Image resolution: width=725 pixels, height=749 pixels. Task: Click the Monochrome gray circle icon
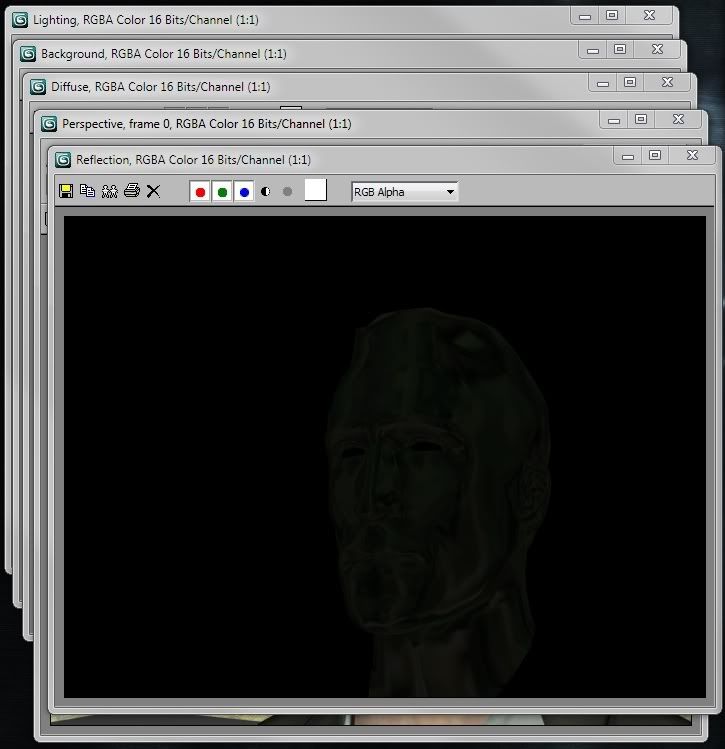click(x=288, y=191)
